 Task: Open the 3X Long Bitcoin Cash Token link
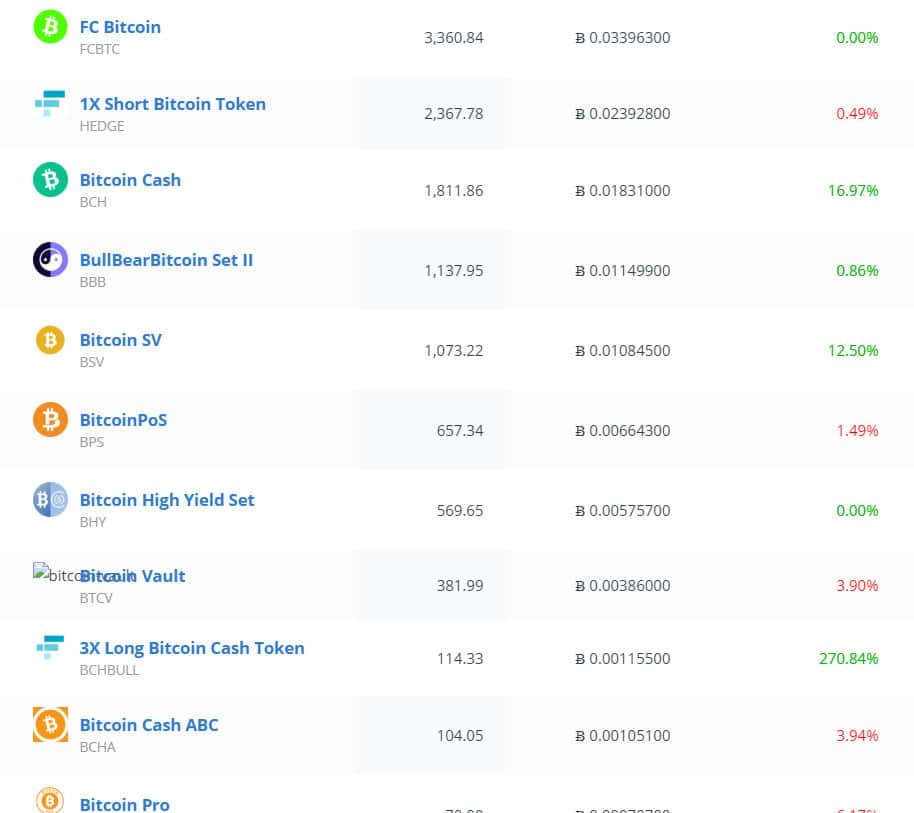(x=192, y=648)
